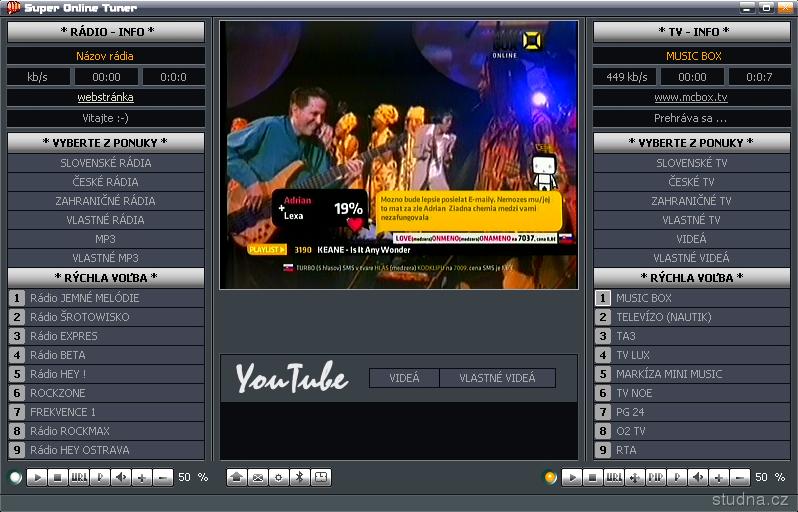Viewport: 798px width, 512px height.
Task: Click the radio P button
Action: (x=100, y=477)
